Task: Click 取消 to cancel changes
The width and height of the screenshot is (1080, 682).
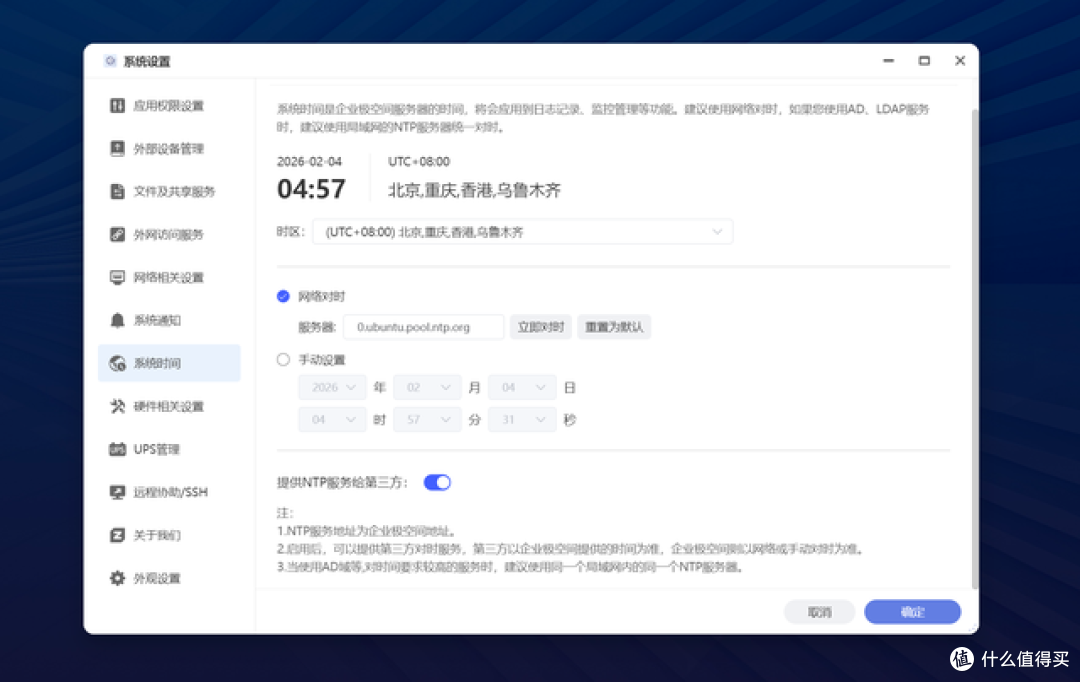Action: [820, 612]
